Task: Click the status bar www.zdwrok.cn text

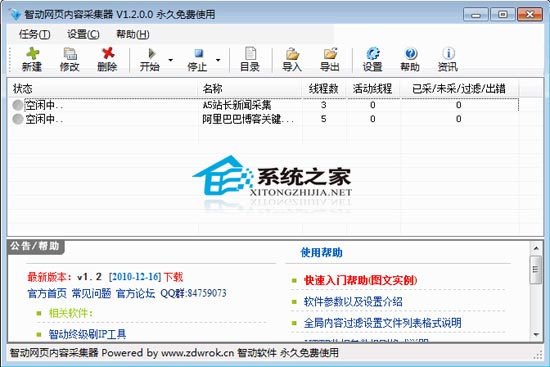Action: click(x=197, y=353)
